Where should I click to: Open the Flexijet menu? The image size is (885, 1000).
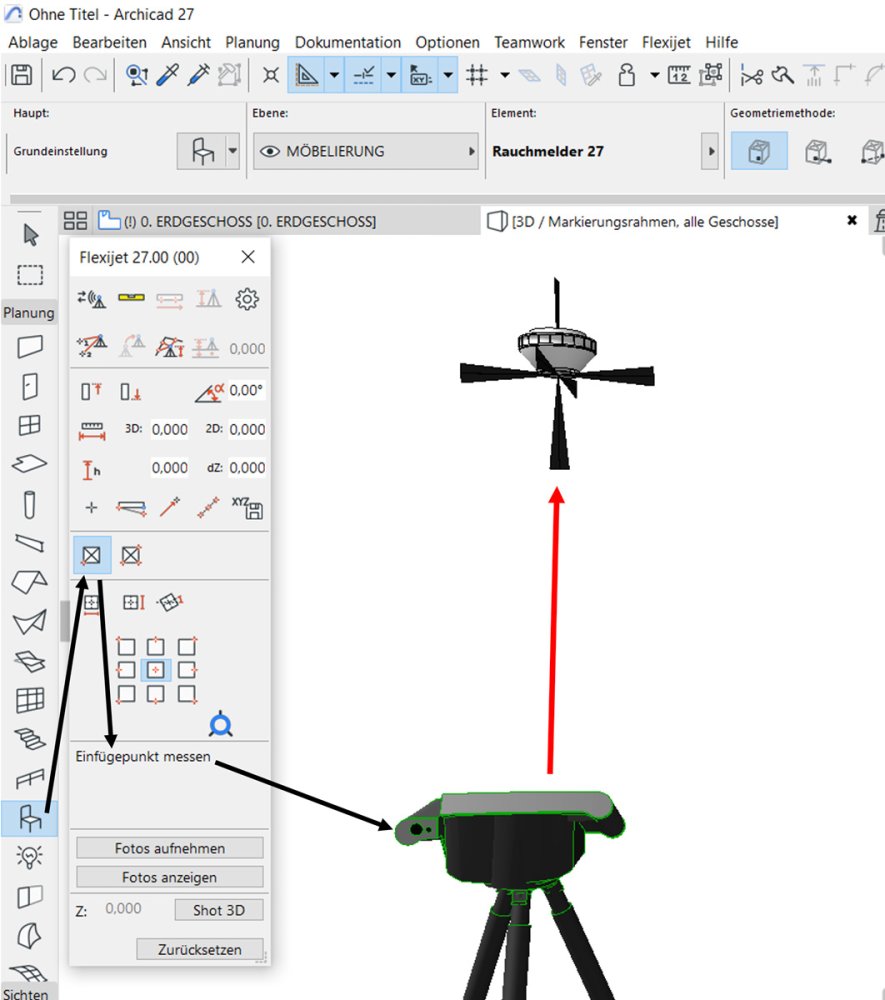tap(666, 42)
